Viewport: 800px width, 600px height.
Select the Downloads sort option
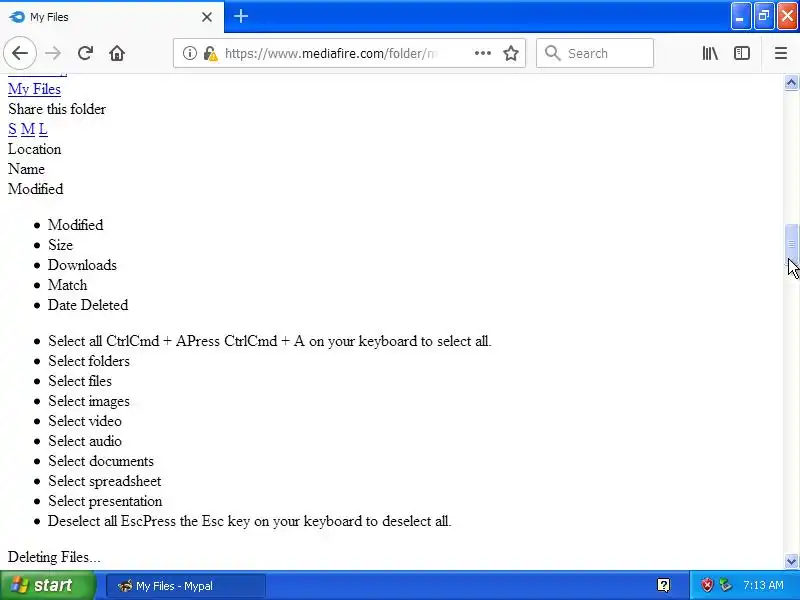pyautogui.click(x=82, y=265)
